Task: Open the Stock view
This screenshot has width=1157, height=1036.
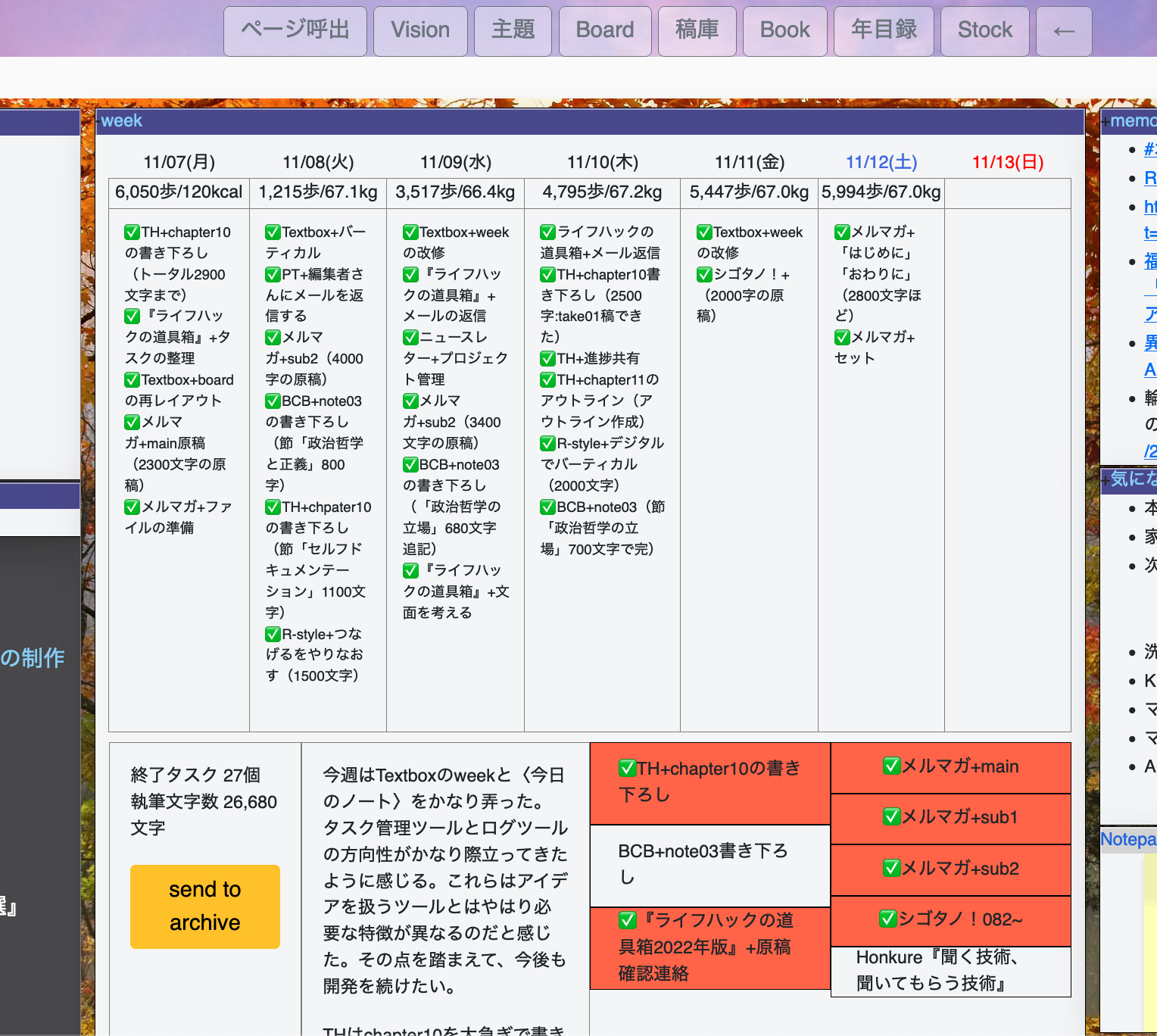Action: point(984,31)
